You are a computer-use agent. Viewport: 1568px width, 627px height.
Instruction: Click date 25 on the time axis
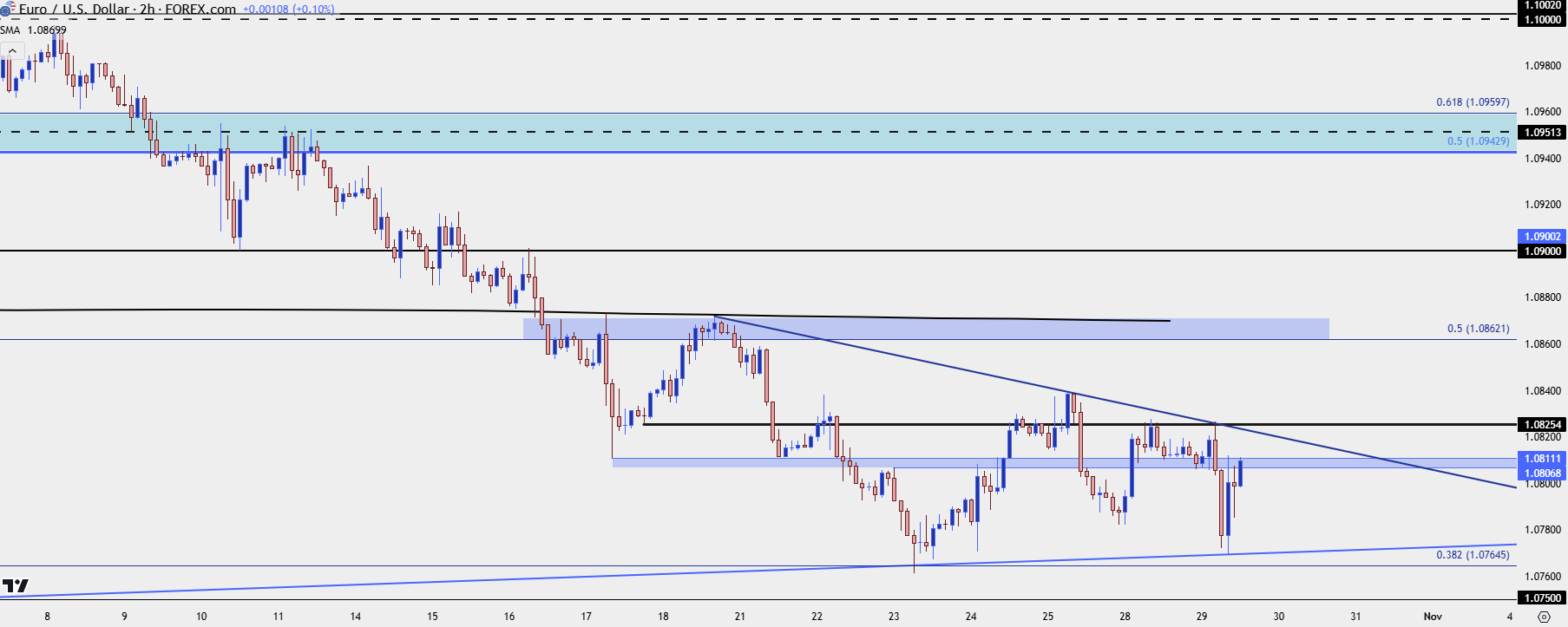pos(1048,617)
